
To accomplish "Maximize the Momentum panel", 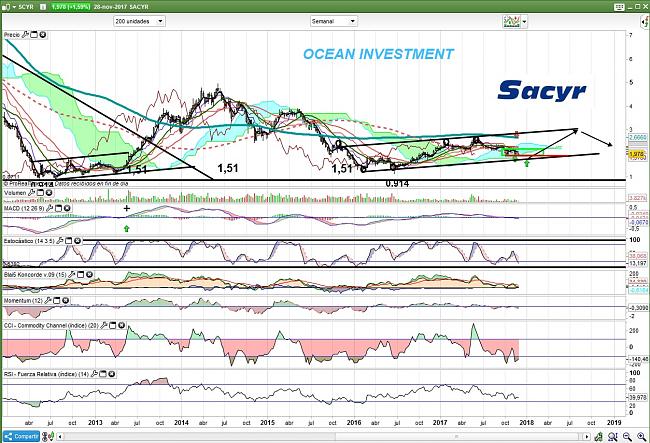I will click(x=57, y=300).
